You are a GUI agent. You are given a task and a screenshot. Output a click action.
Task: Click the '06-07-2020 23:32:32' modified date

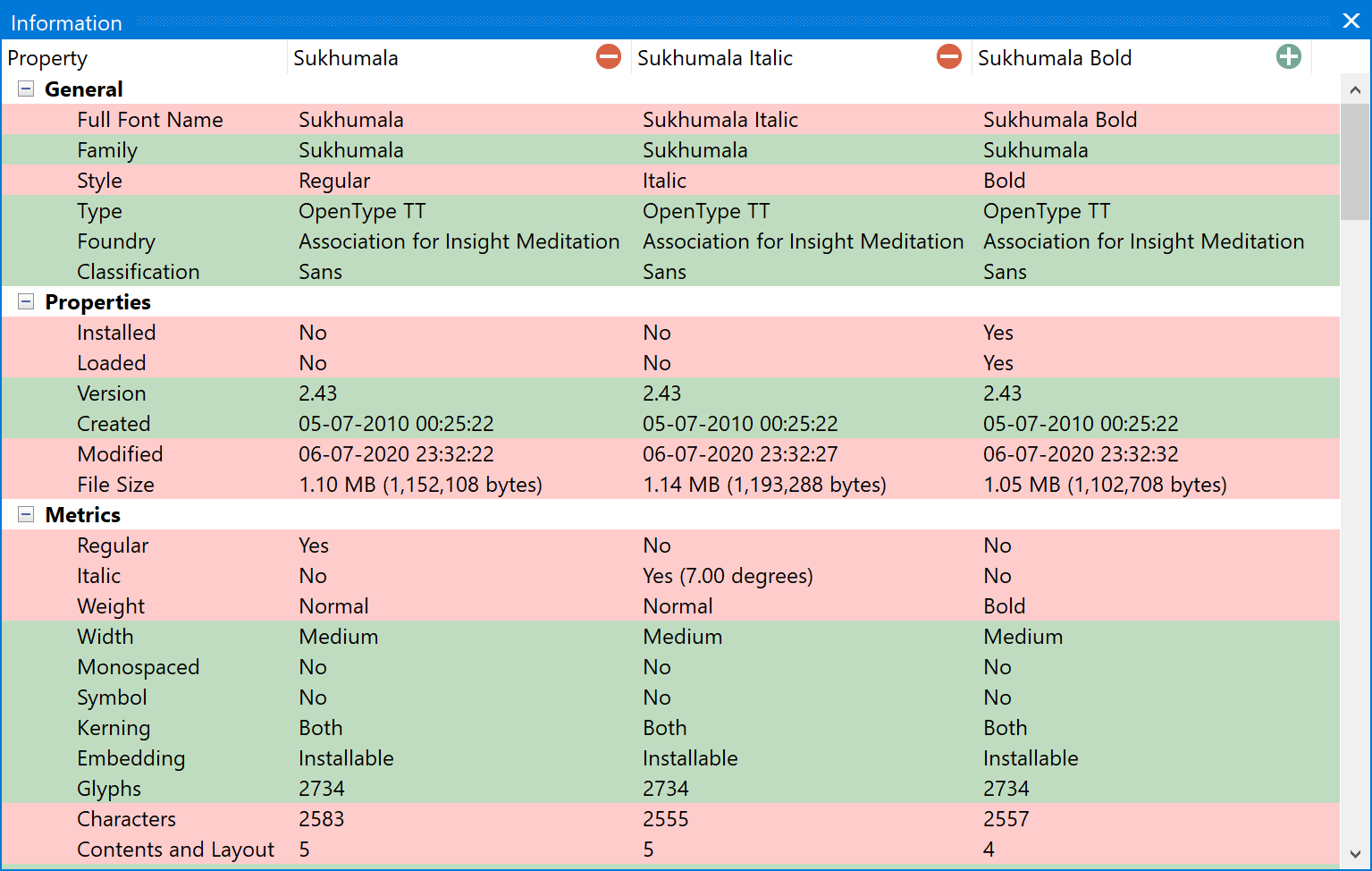pyautogui.click(x=1081, y=454)
